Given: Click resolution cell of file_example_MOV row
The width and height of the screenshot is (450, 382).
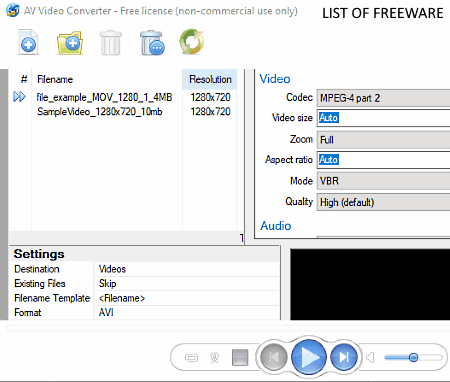Looking at the screenshot, I should pyautogui.click(x=210, y=97).
